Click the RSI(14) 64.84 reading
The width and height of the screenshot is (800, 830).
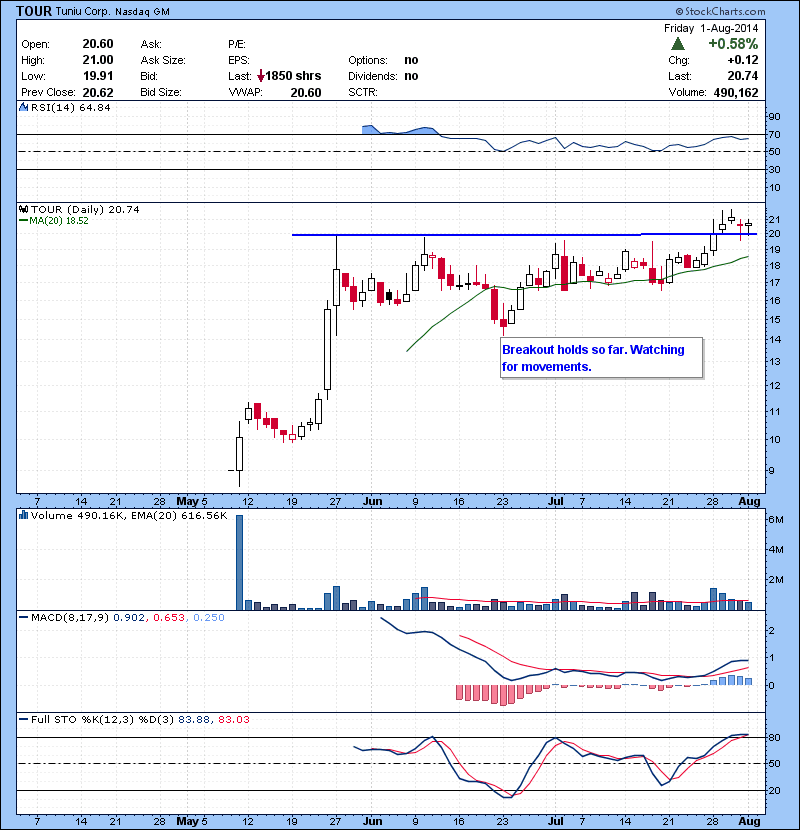(71, 107)
